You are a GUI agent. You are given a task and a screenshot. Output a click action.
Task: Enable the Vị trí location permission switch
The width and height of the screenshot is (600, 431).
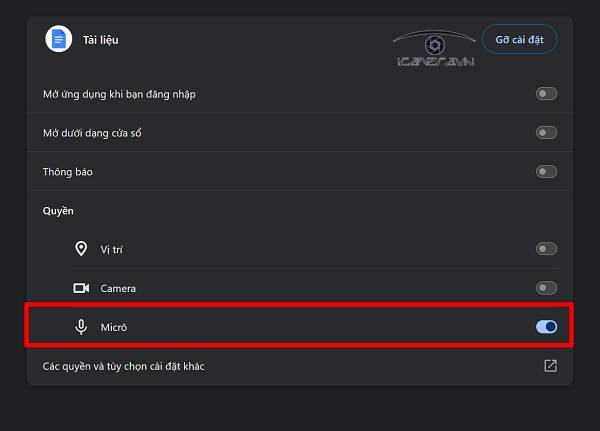546,249
